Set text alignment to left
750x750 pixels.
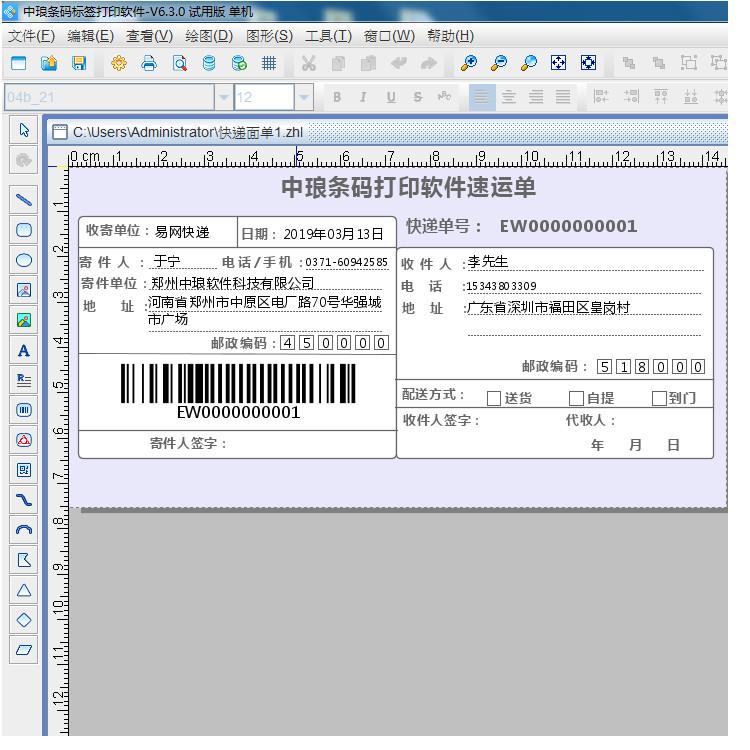(482, 97)
